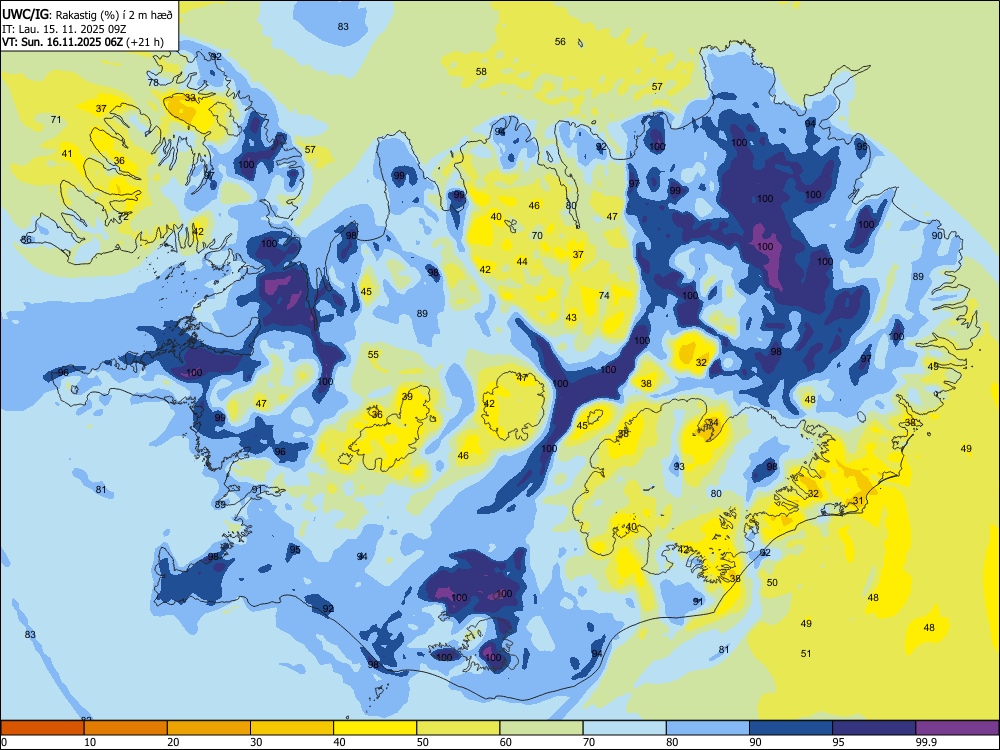Click the '51' value offshore southeast
The image size is (1000, 750).
click(806, 654)
